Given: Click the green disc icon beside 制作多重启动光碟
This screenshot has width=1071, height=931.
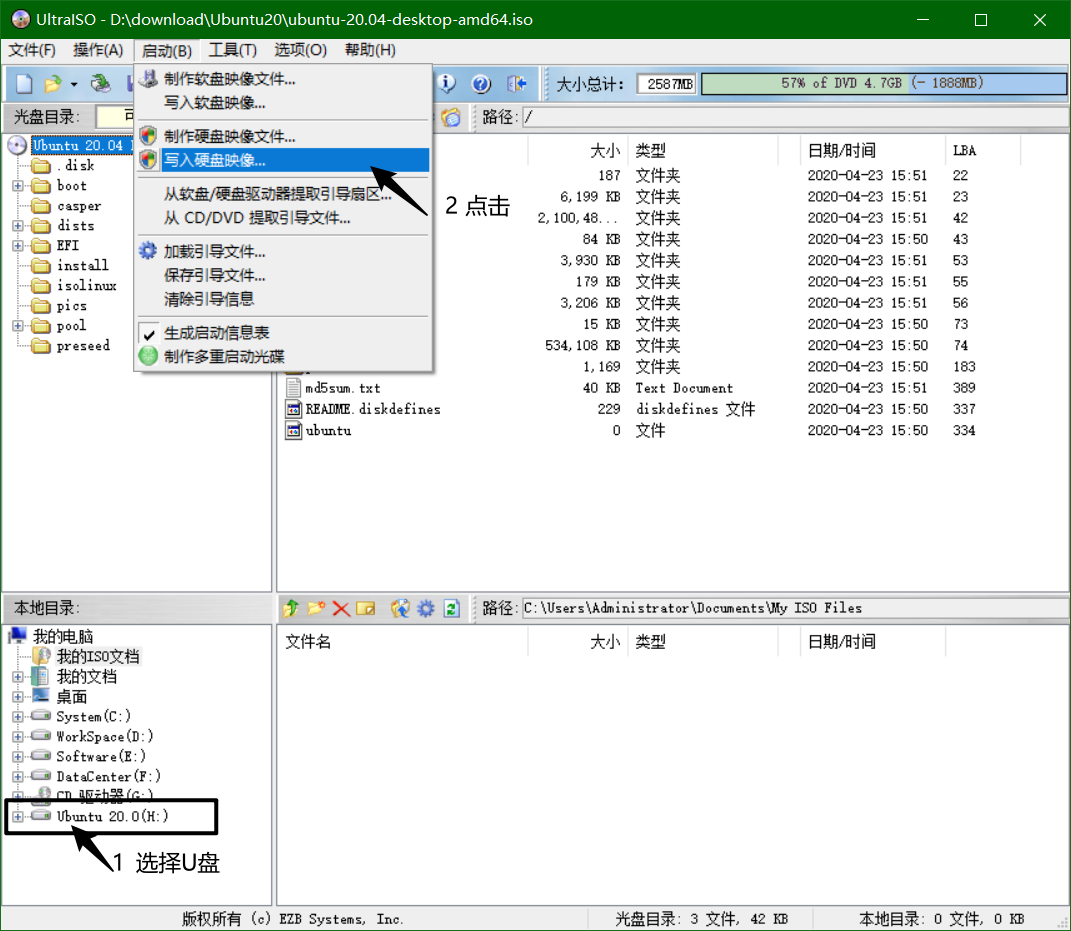Looking at the screenshot, I should [x=148, y=356].
